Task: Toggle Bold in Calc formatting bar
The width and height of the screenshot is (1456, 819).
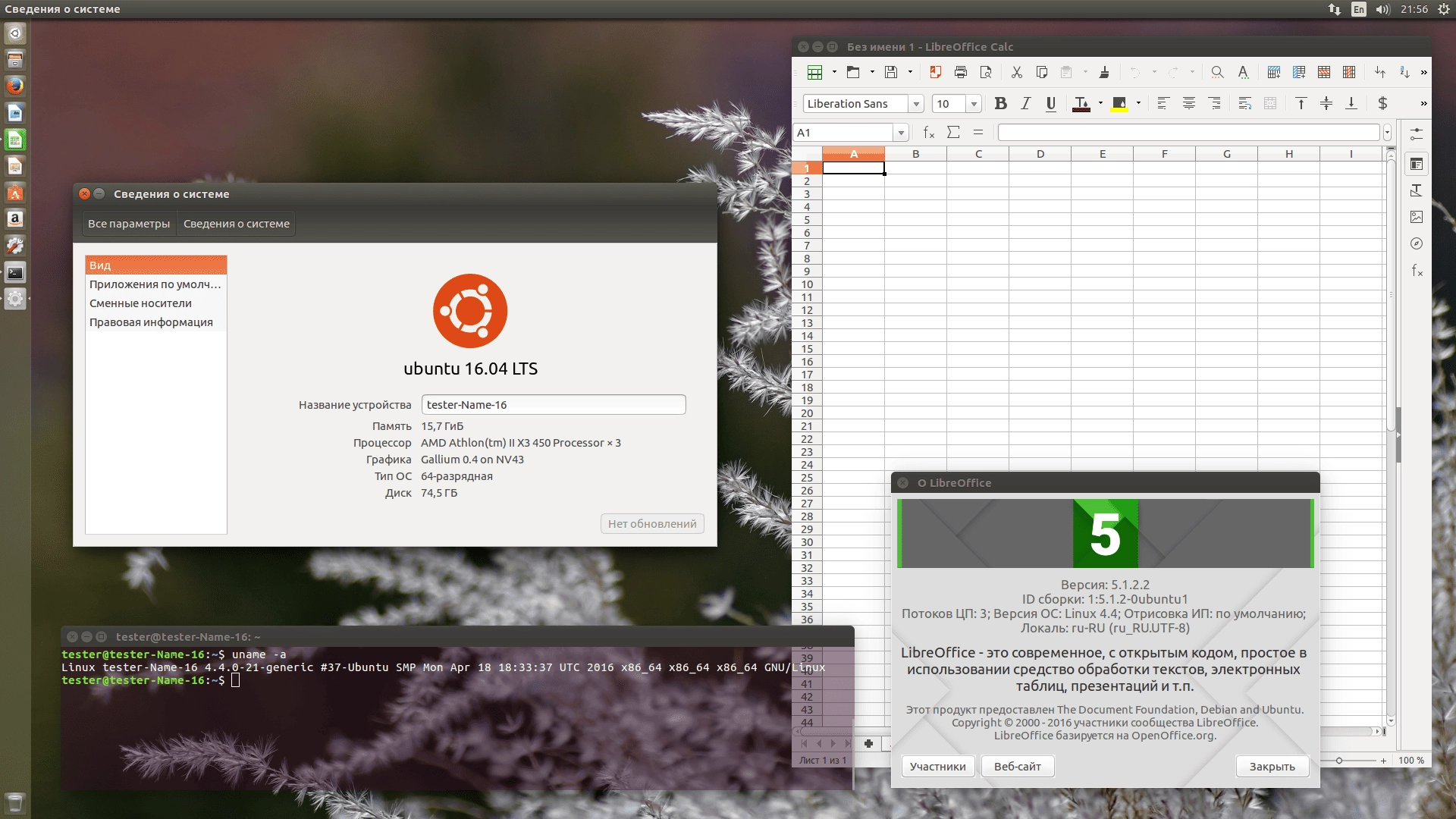Action: pos(1001,103)
